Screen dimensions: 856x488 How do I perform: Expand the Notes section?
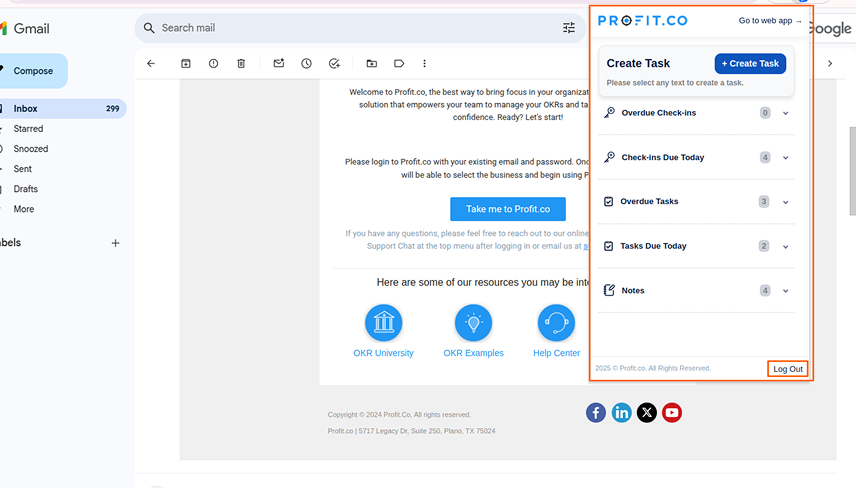tap(786, 291)
